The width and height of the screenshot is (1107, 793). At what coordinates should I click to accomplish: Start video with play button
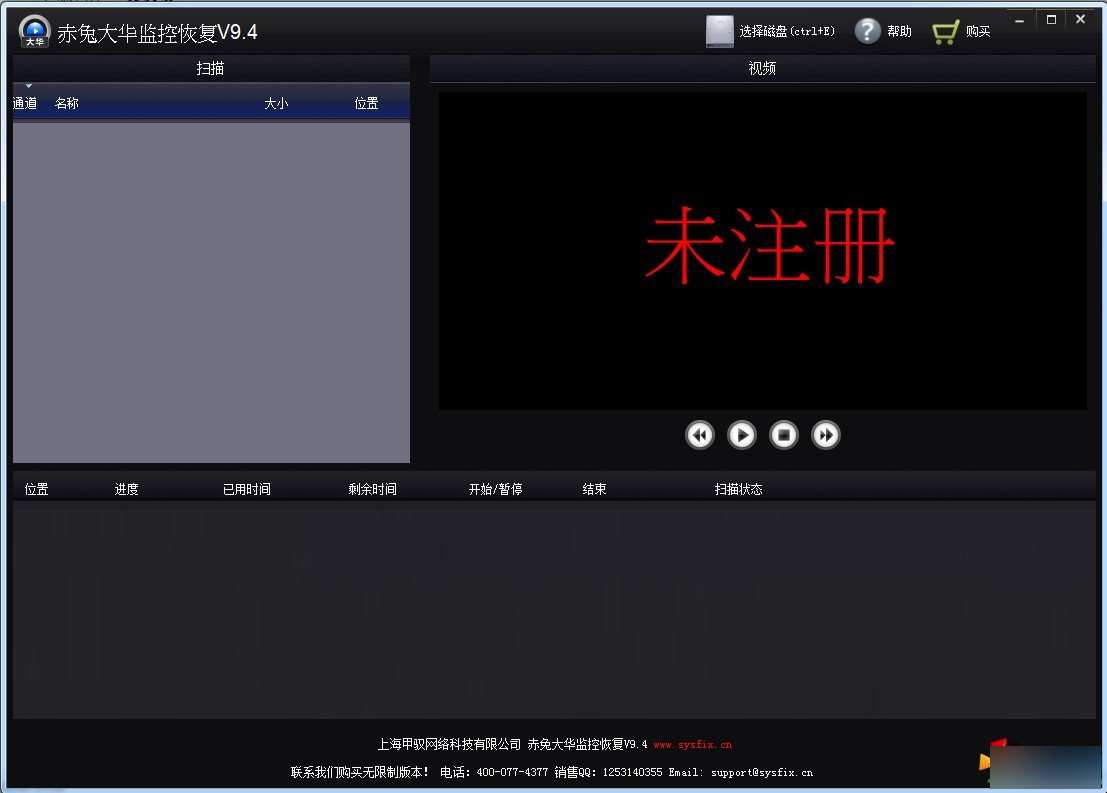(x=741, y=435)
